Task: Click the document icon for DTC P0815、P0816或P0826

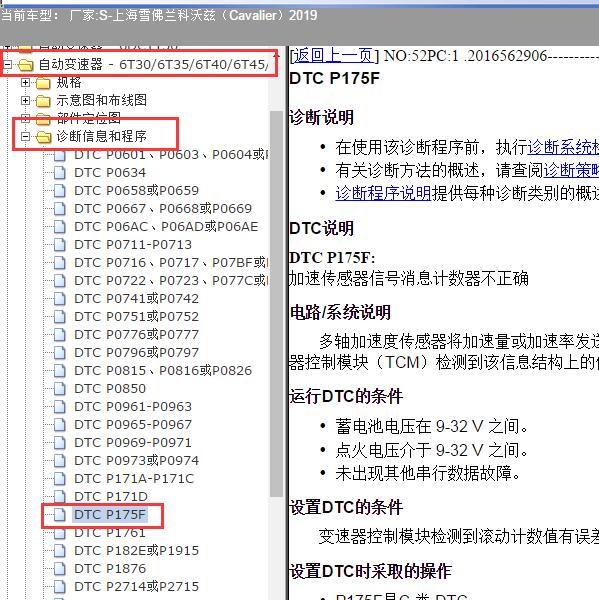Action: point(60,371)
